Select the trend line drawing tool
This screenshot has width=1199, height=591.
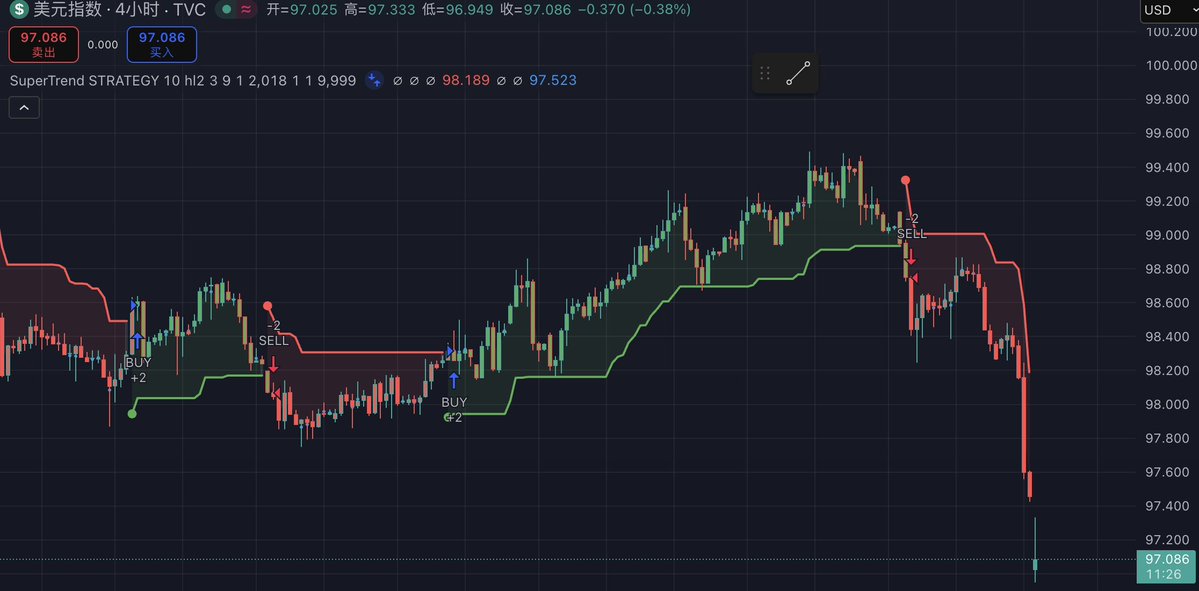(798, 73)
